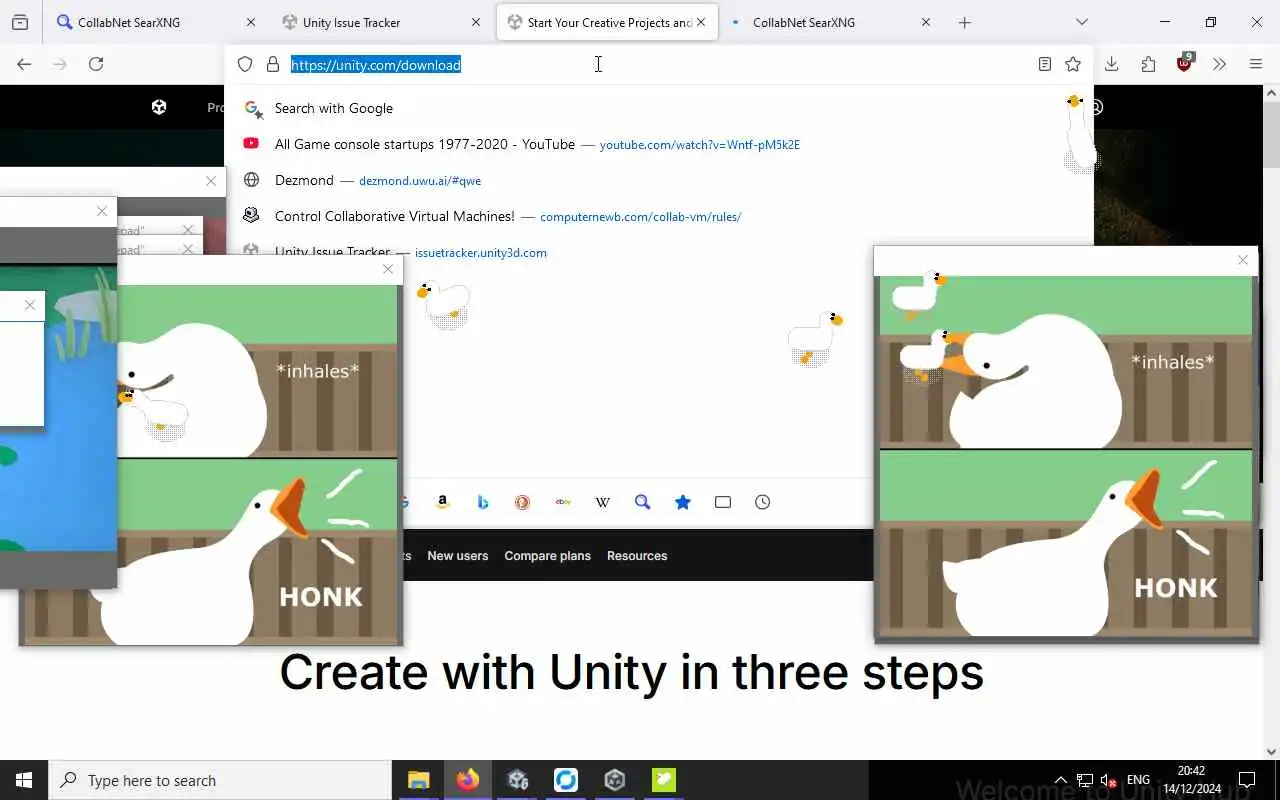Close the small white note window over pond
Image resolution: width=1280 pixels, height=800 pixels.
(x=30, y=305)
